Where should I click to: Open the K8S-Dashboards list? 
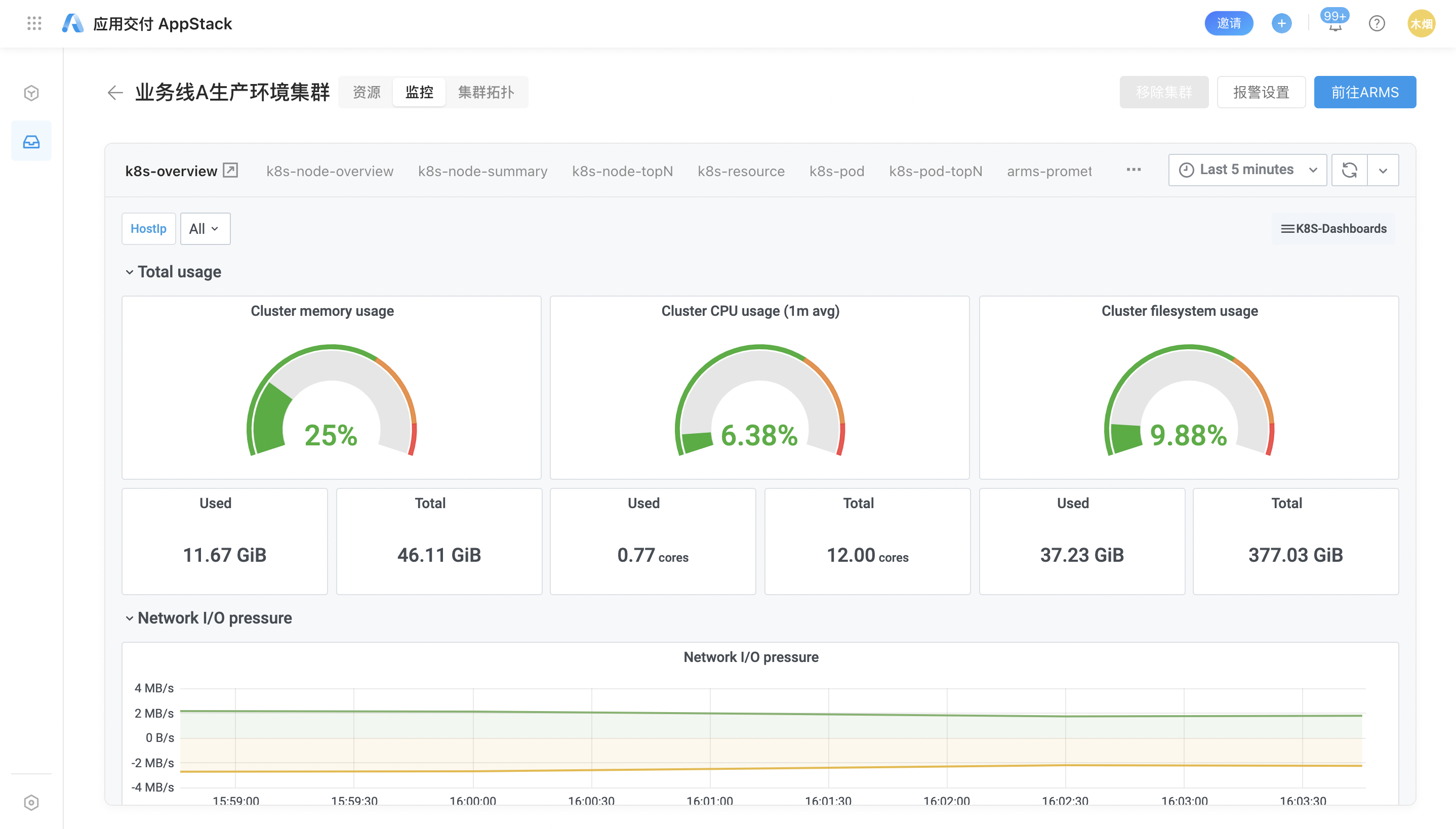pyautogui.click(x=1333, y=228)
